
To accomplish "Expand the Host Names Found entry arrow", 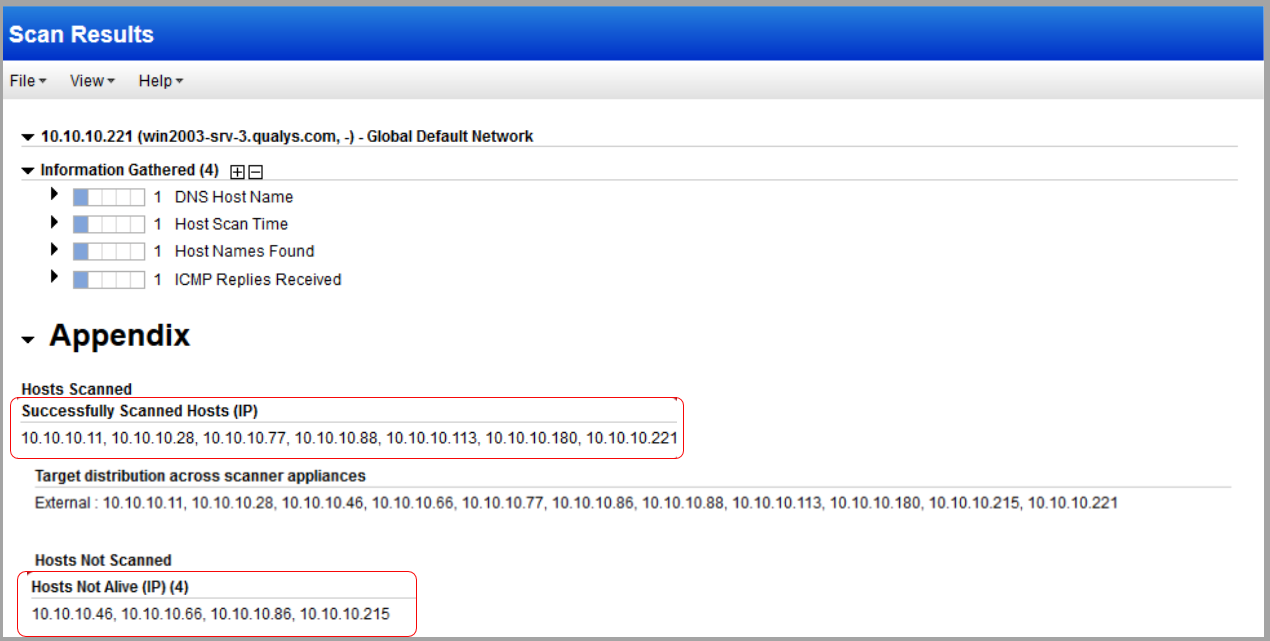I will pyautogui.click(x=55, y=248).
